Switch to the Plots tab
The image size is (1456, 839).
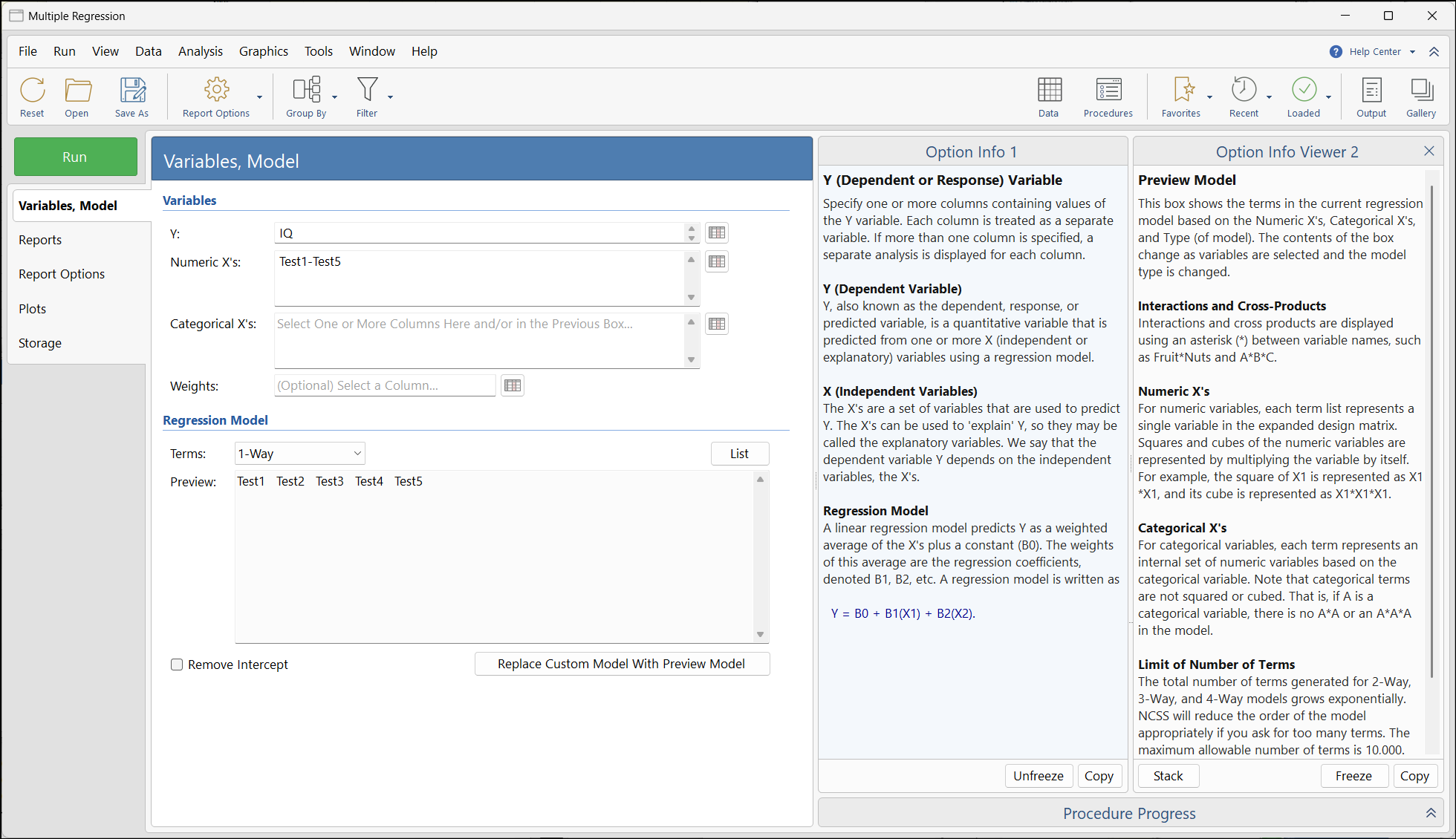pyautogui.click(x=33, y=309)
